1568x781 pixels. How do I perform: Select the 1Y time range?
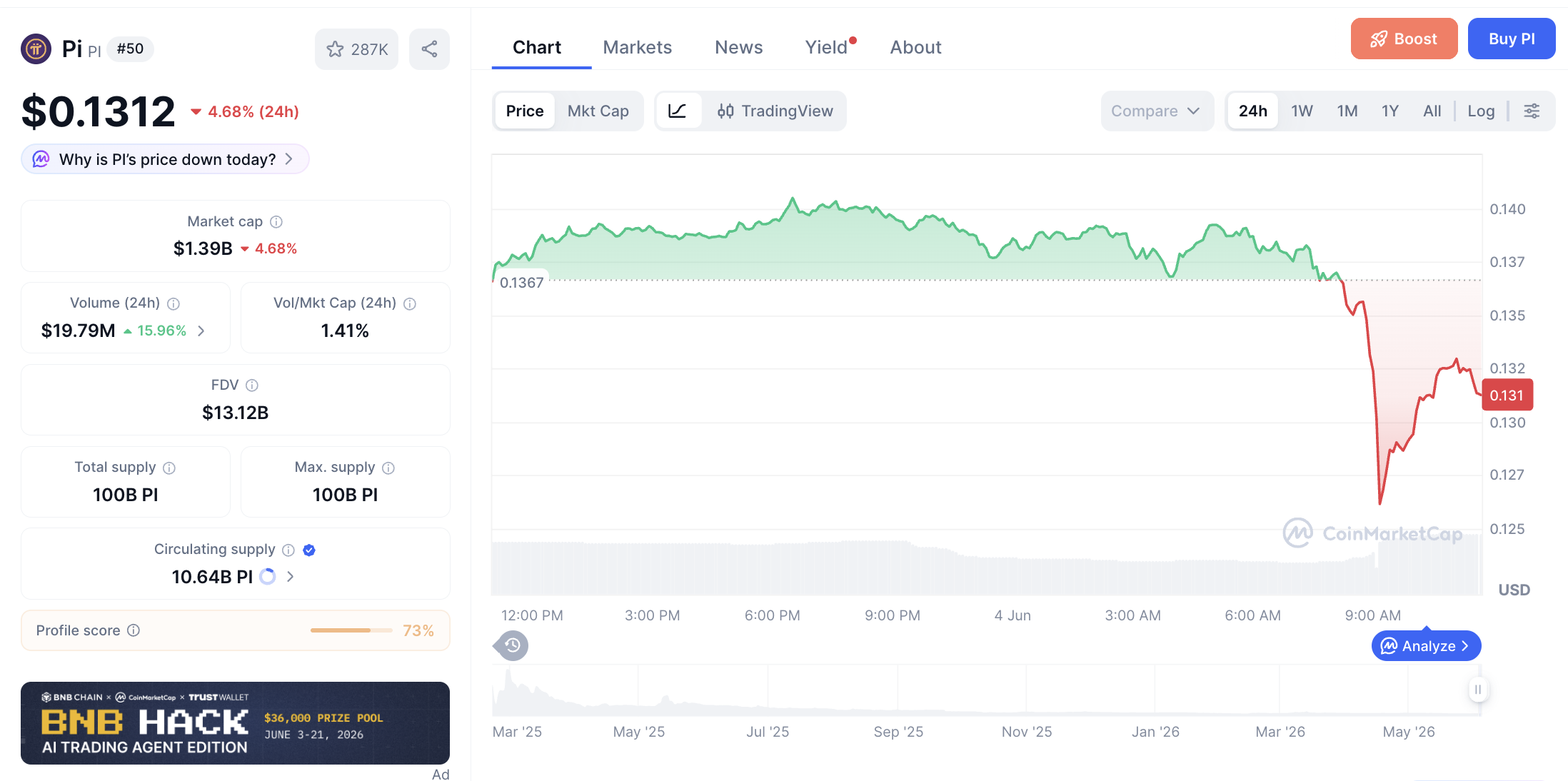tap(1390, 111)
